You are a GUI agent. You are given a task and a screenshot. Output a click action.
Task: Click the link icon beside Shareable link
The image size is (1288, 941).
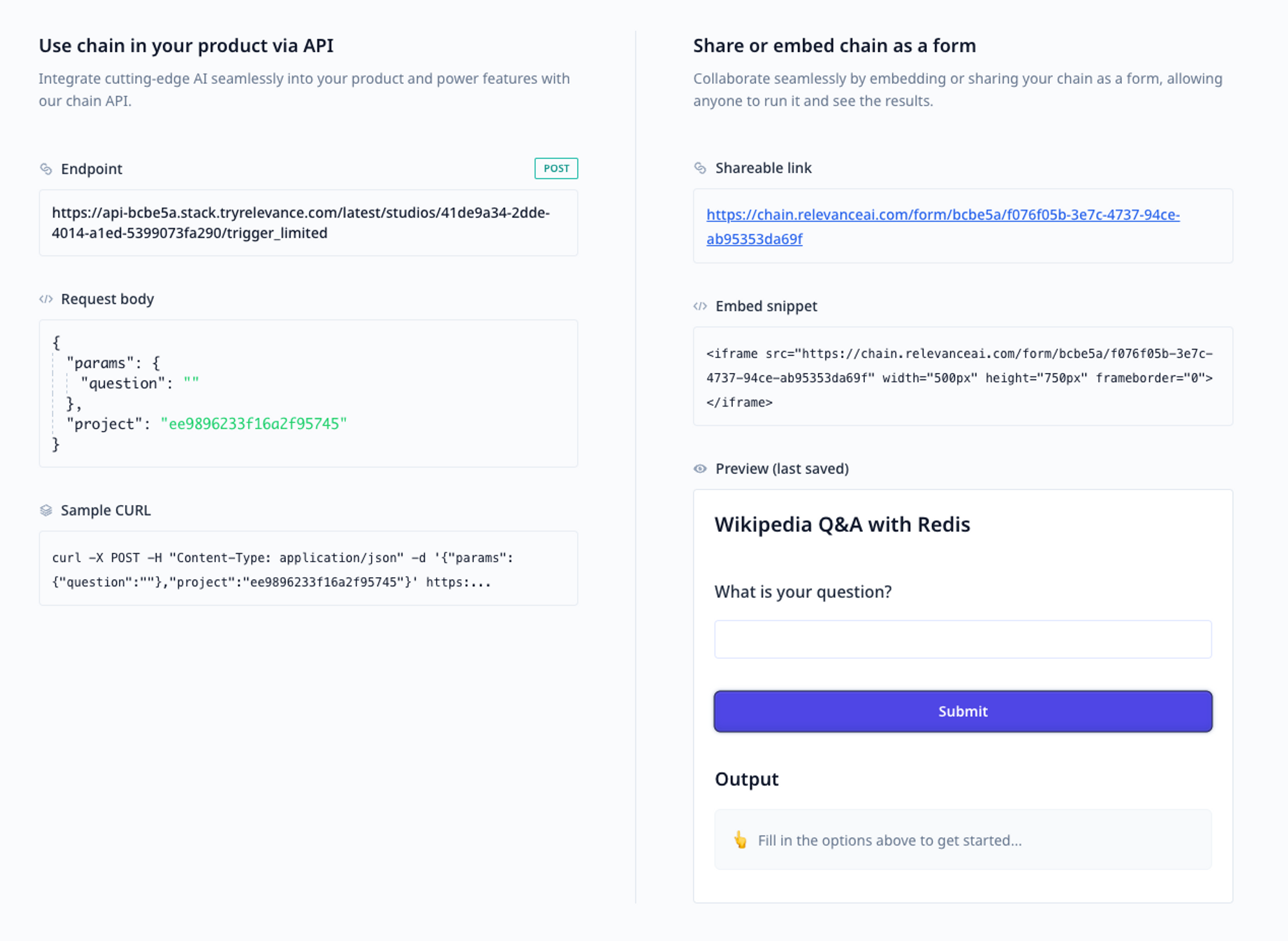point(700,168)
